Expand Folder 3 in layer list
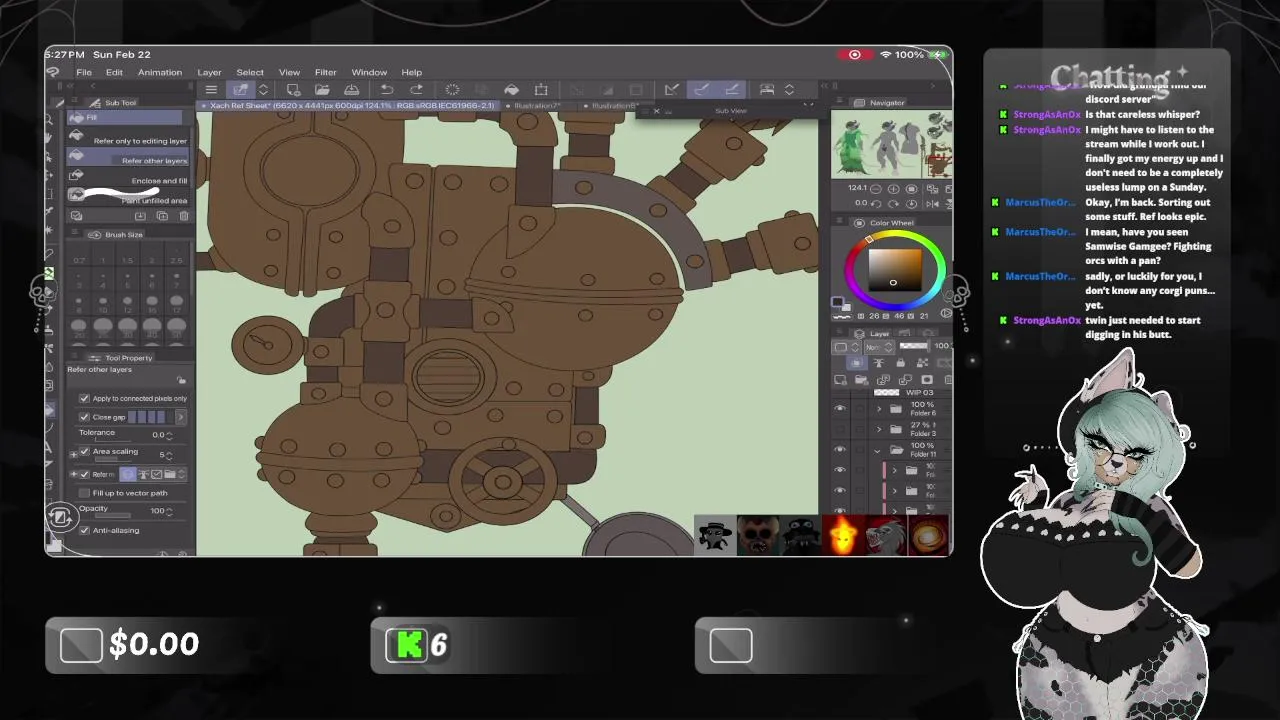This screenshot has width=1280, height=720. pos(879,429)
